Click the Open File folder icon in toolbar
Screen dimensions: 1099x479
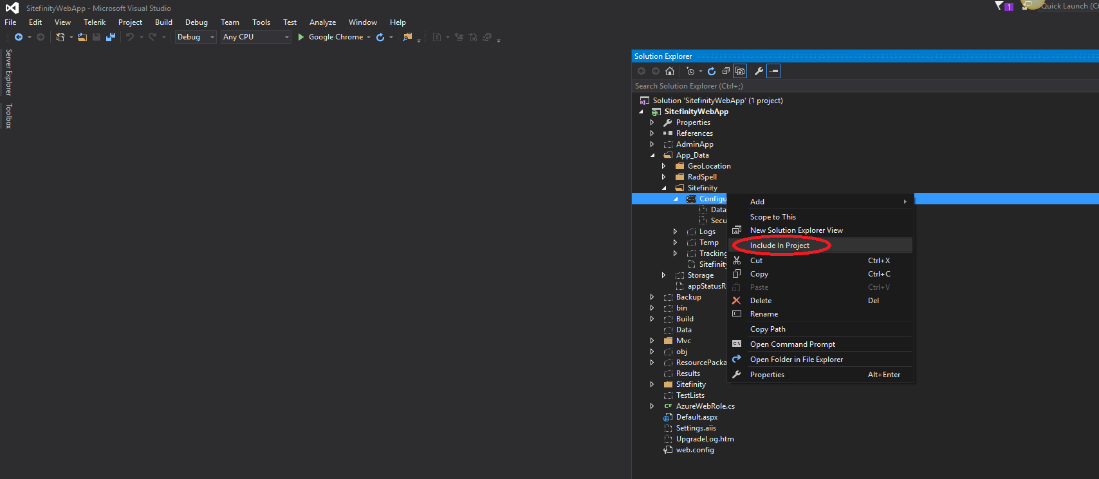(82, 37)
